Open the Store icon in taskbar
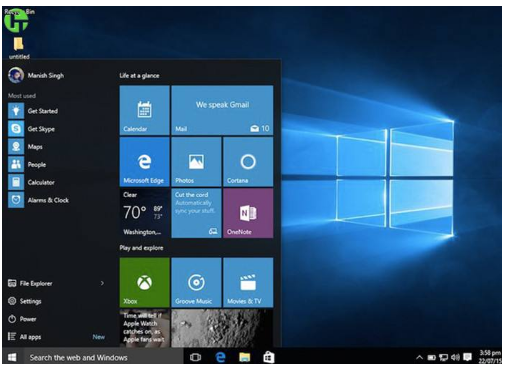Image resolution: width=508 pixels, height=370 pixels. 269,357
